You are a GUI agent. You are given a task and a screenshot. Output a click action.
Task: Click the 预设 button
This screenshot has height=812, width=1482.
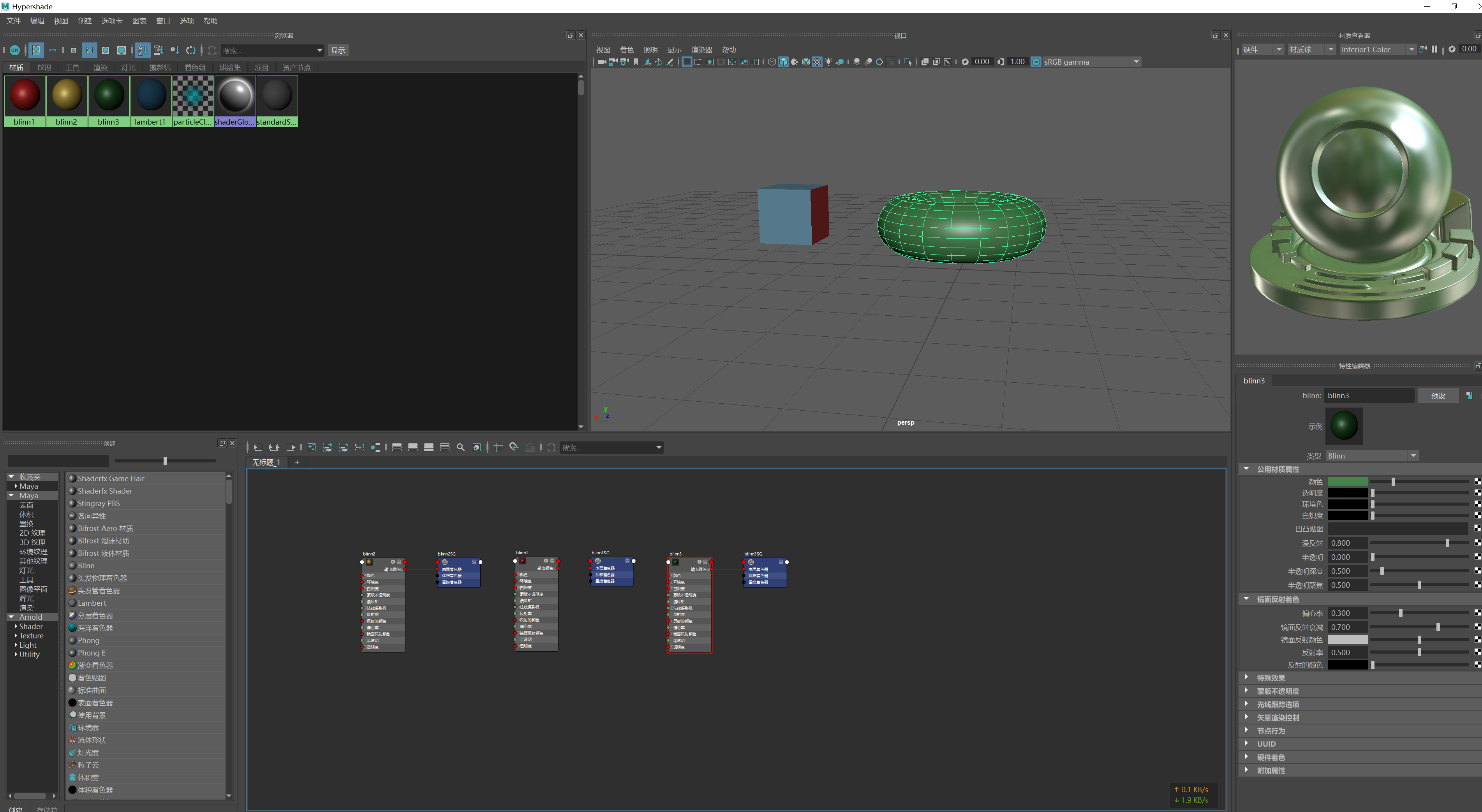1438,395
